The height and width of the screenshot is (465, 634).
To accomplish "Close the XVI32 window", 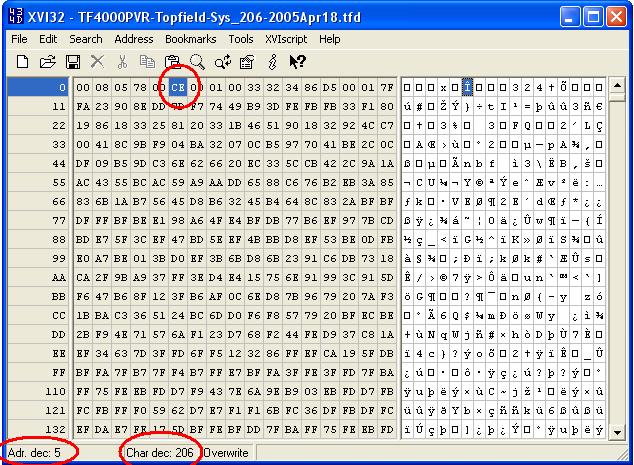I will coord(617,17).
